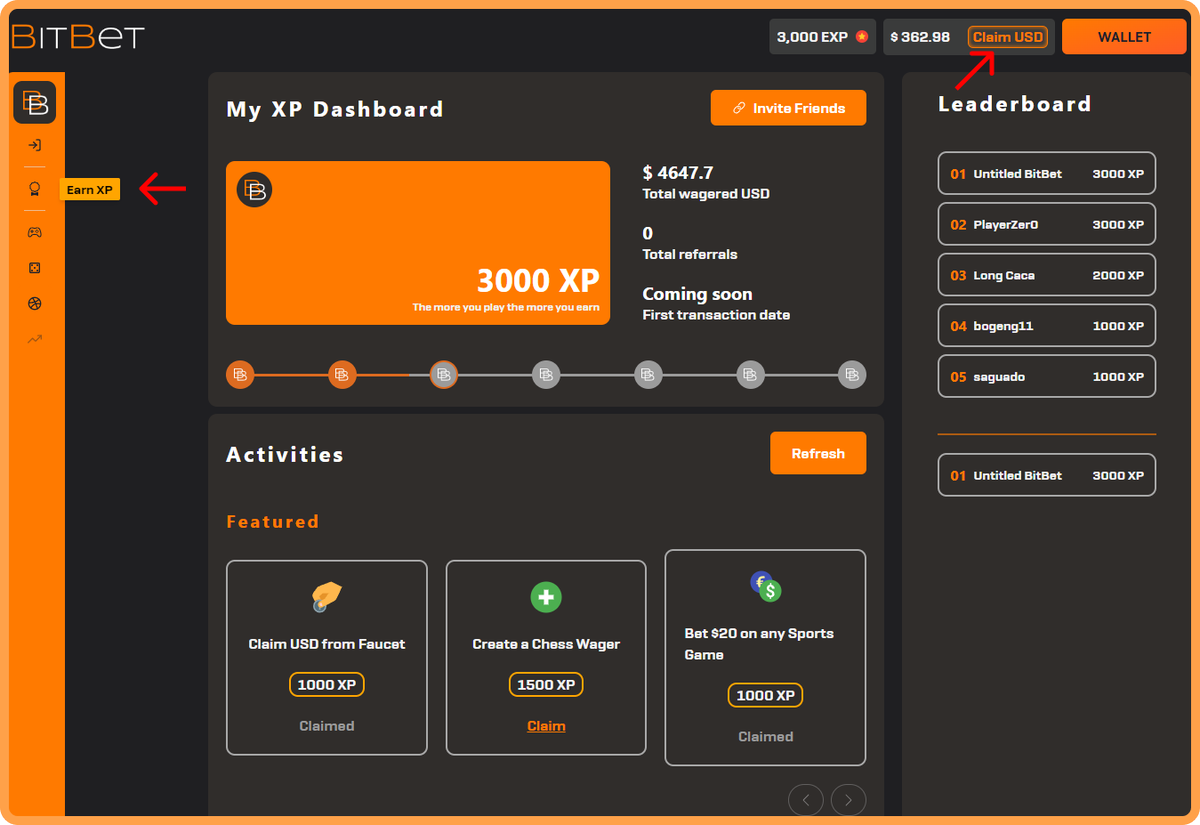Click the 1500 XP badge on the Chess card
The width and height of the screenshot is (1200, 825).
[x=546, y=685]
